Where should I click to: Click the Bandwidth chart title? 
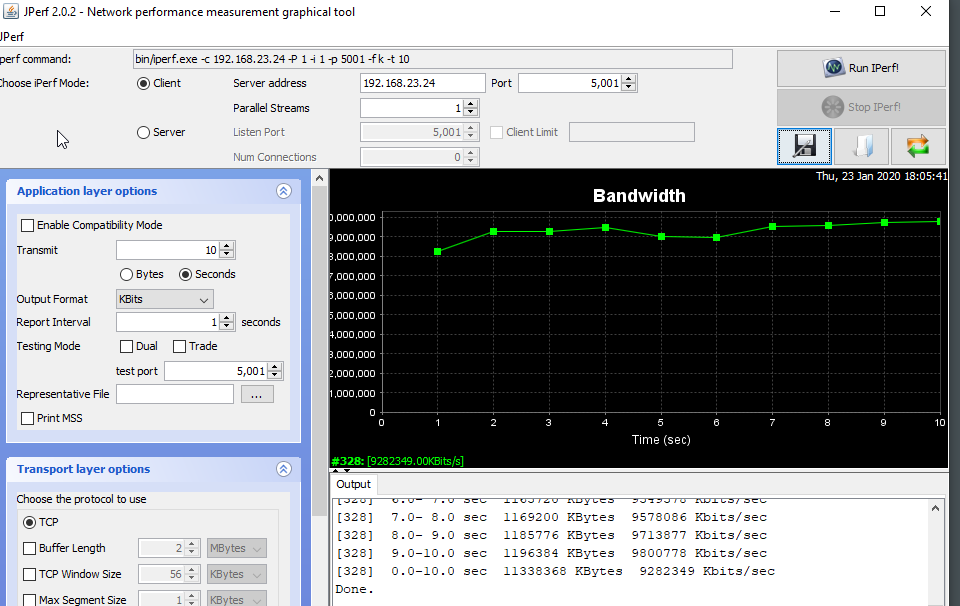pos(639,196)
